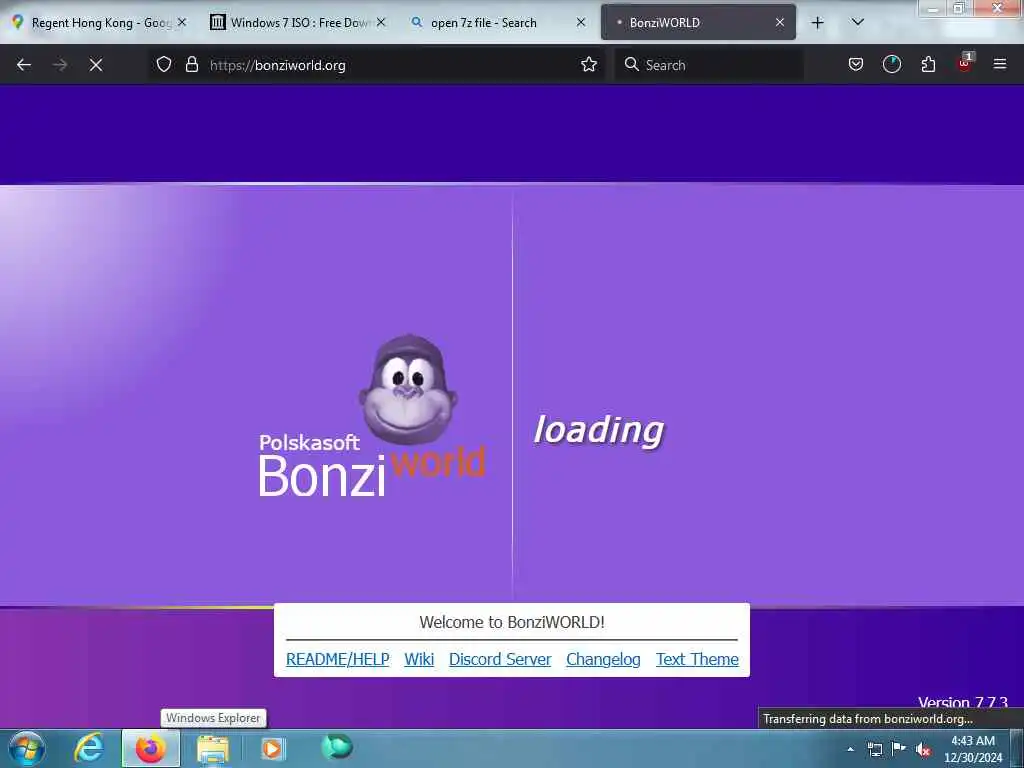
Task: Close the Windows 7 ISO tab
Action: click(381, 22)
